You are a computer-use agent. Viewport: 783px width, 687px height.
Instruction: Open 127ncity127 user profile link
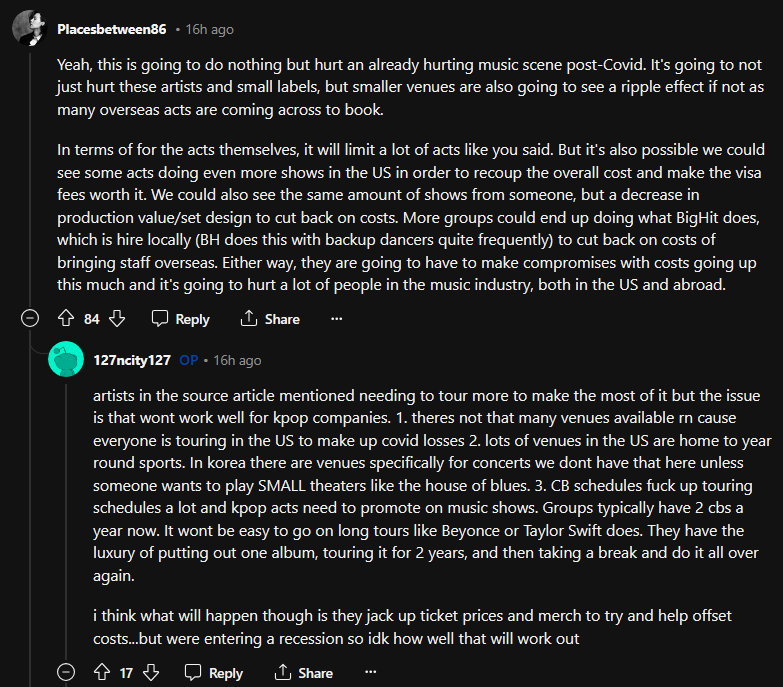tap(132, 359)
